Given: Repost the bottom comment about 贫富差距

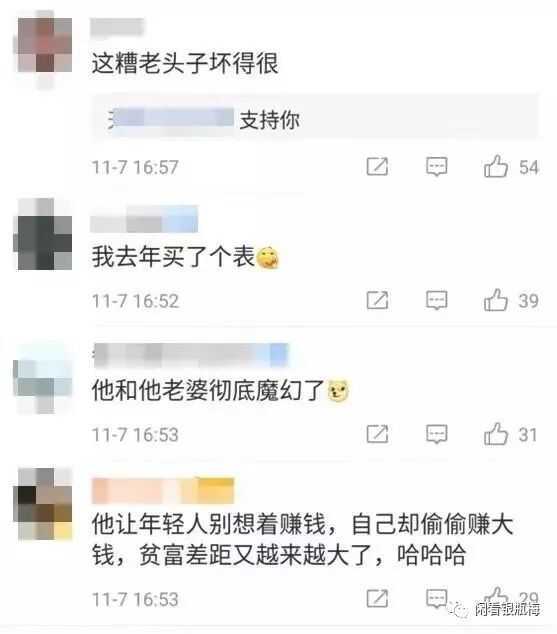Looking at the screenshot, I should pos(377,598).
